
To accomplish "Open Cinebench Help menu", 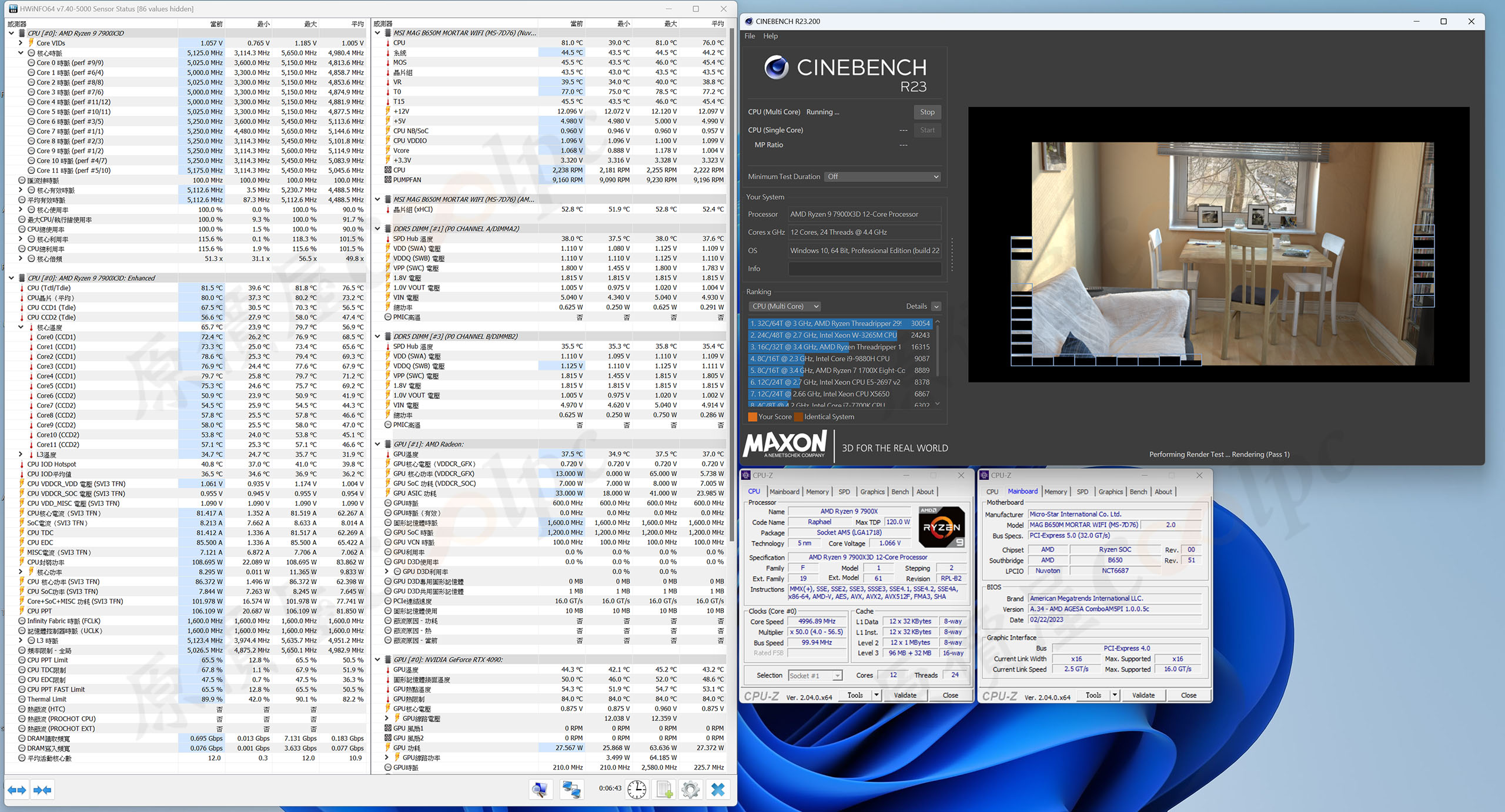I will point(770,36).
